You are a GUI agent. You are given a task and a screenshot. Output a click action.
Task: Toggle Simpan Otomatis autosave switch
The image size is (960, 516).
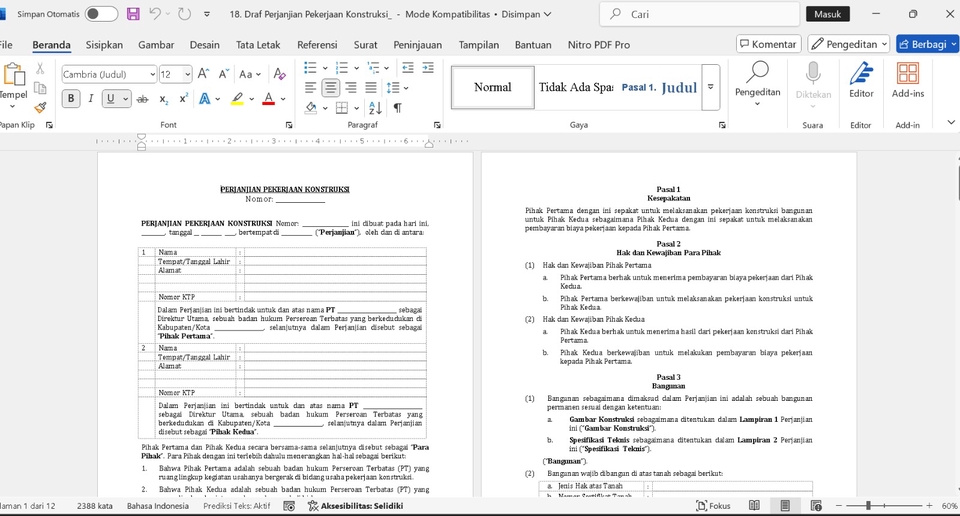pyautogui.click(x=102, y=14)
